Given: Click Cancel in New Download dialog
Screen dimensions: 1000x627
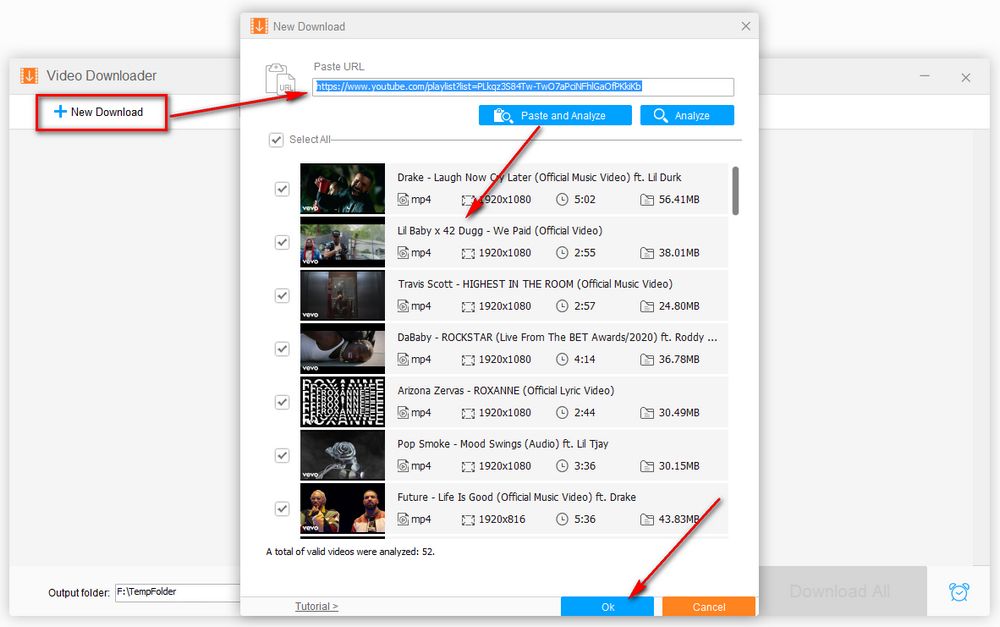Looking at the screenshot, I should pos(709,607).
